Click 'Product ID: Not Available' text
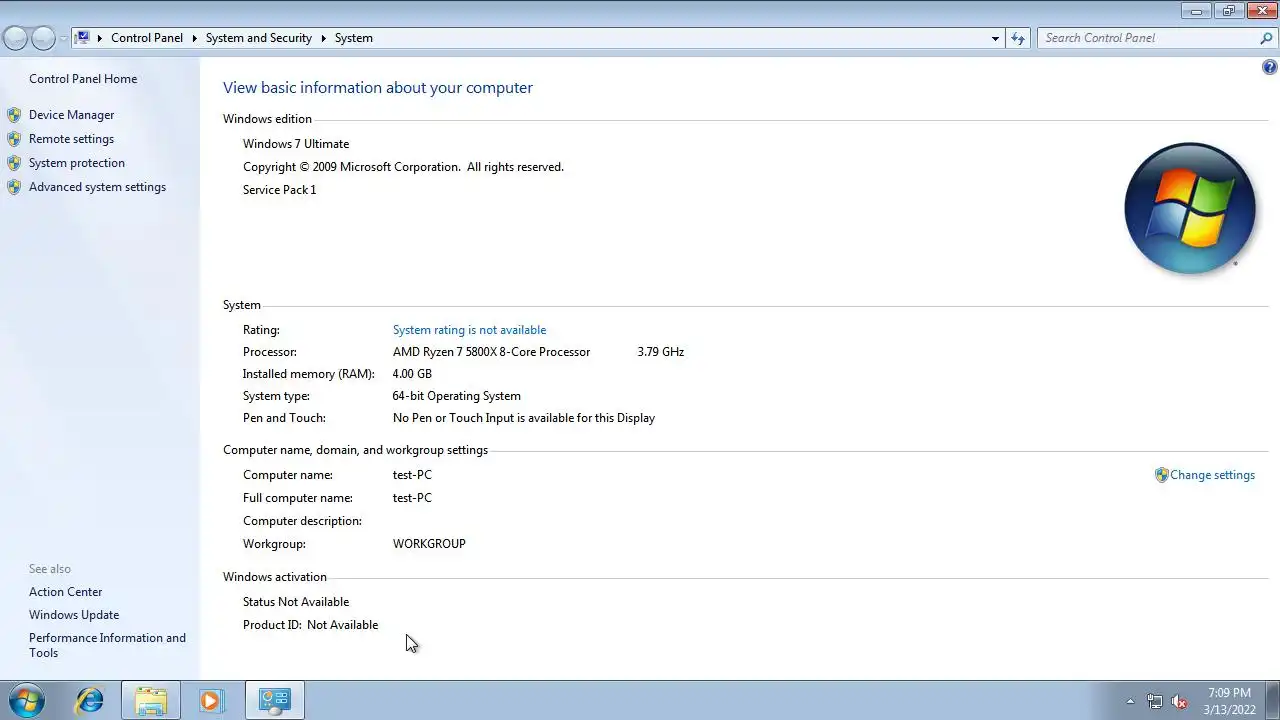Viewport: 1280px width, 720px height. tap(310, 625)
